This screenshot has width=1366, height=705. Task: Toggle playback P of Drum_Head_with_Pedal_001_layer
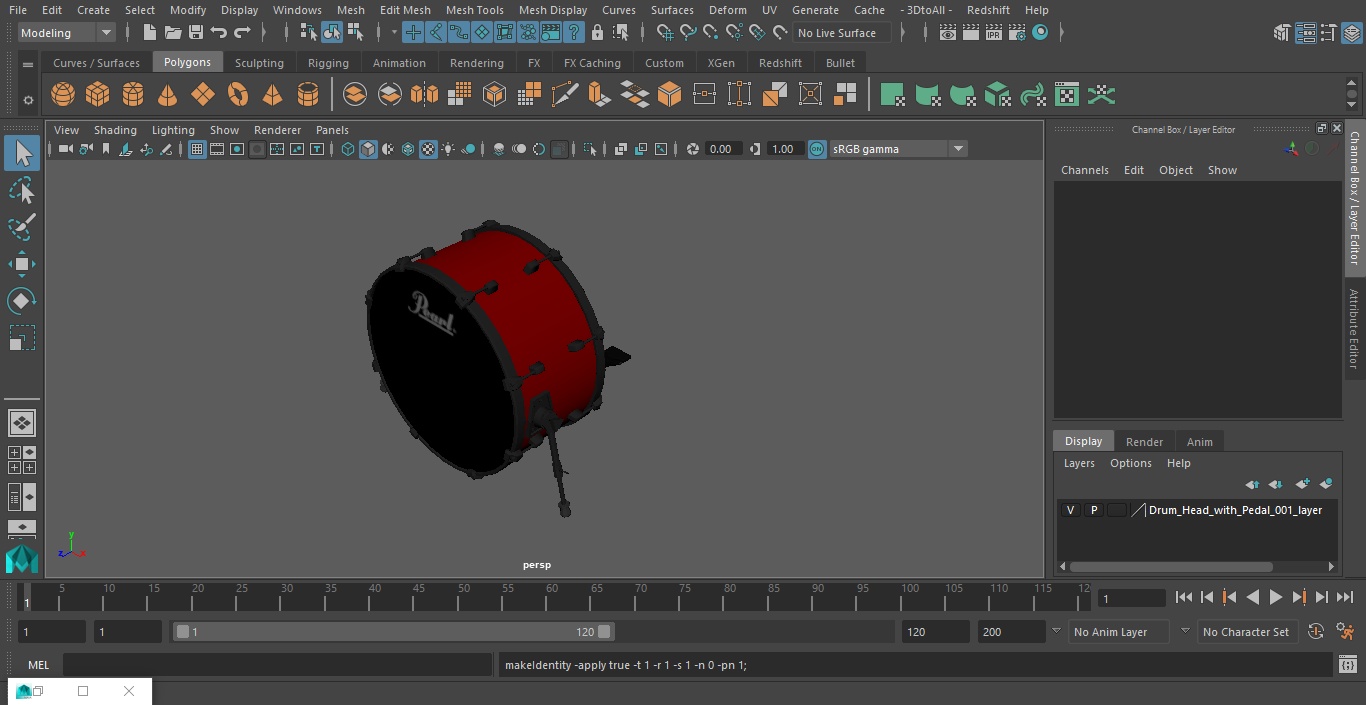1093,510
